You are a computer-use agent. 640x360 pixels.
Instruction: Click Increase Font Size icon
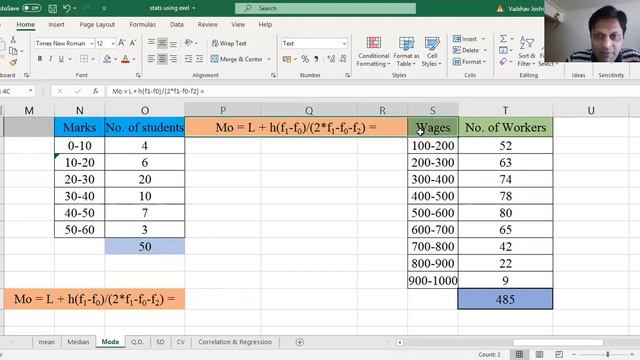122,43
